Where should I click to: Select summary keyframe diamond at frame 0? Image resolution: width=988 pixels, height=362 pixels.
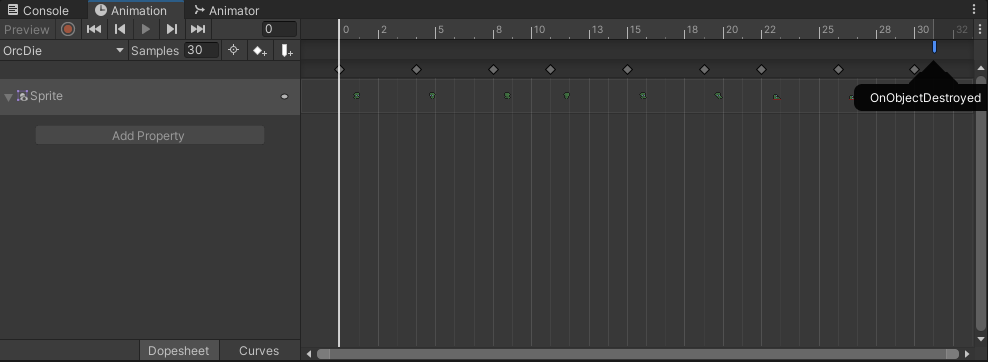[339, 69]
